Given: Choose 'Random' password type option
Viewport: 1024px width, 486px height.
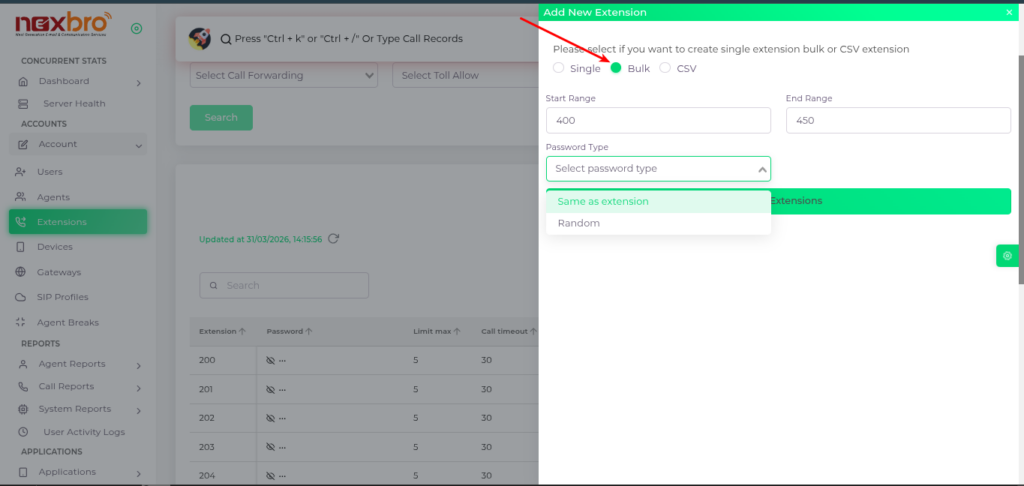Looking at the screenshot, I should click(579, 223).
